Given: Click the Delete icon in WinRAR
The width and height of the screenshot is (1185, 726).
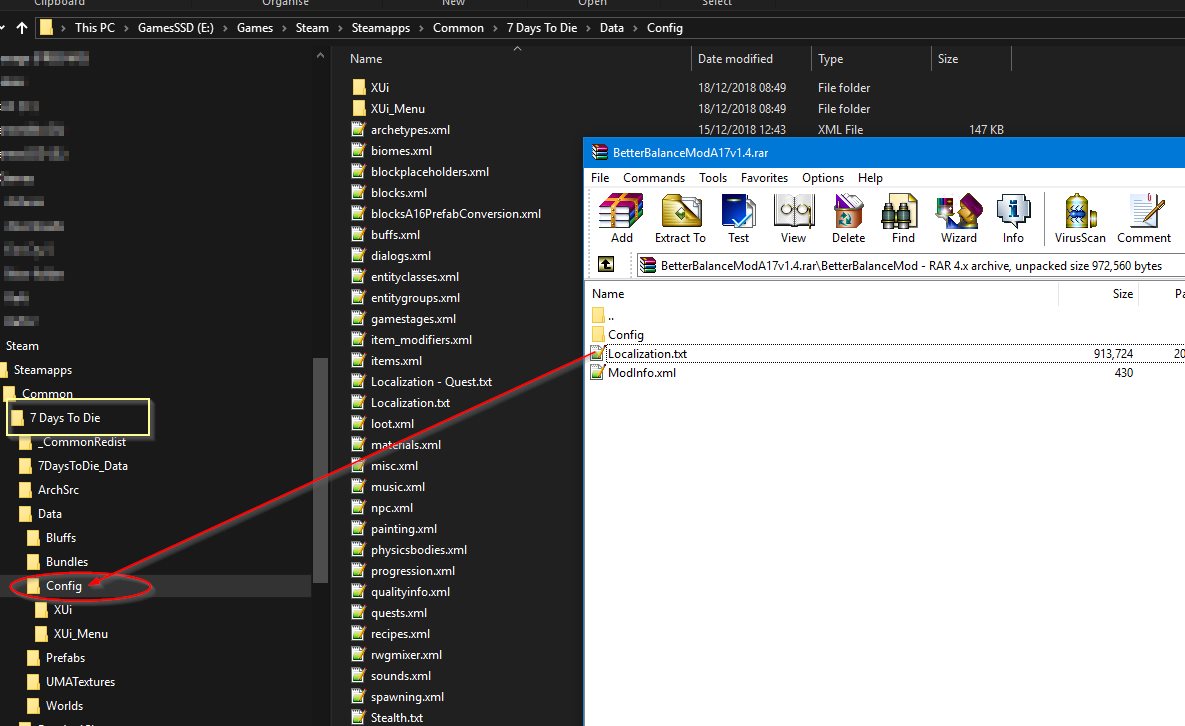Looking at the screenshot, I should point(848,219).
